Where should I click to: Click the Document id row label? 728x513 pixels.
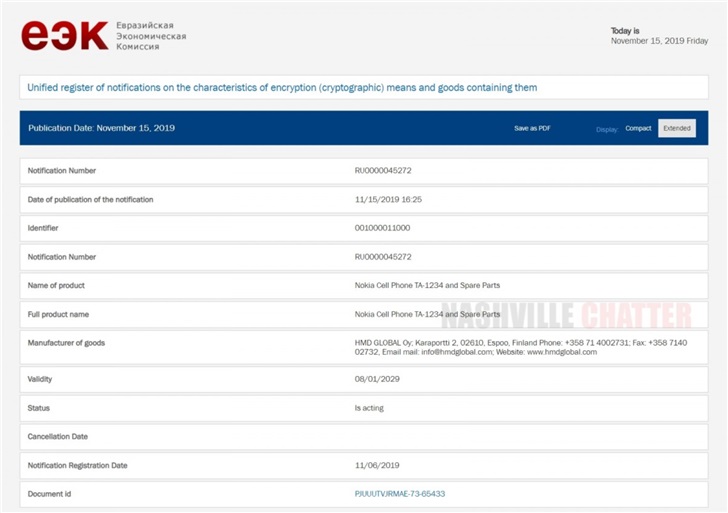(51, 494)
